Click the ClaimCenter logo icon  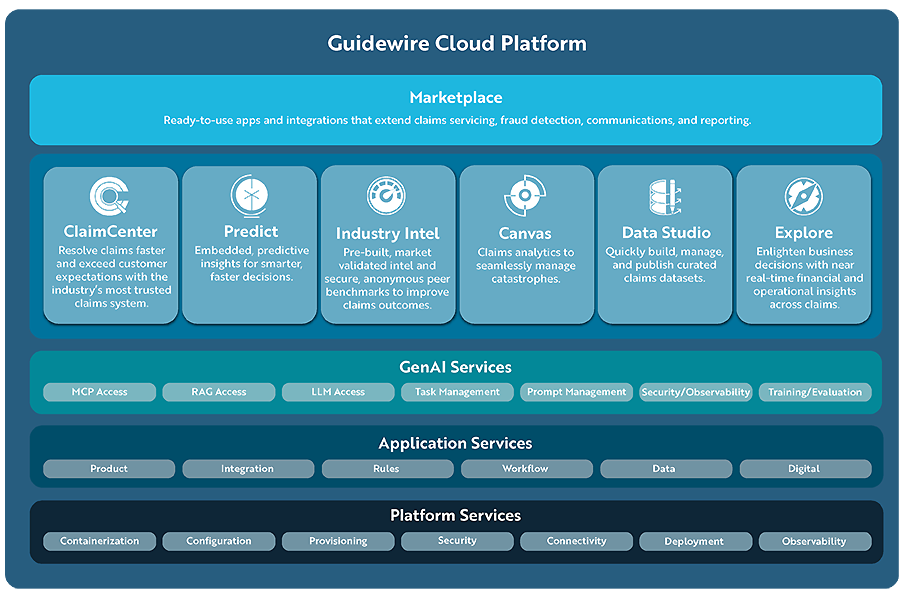[x=109, y=196]
